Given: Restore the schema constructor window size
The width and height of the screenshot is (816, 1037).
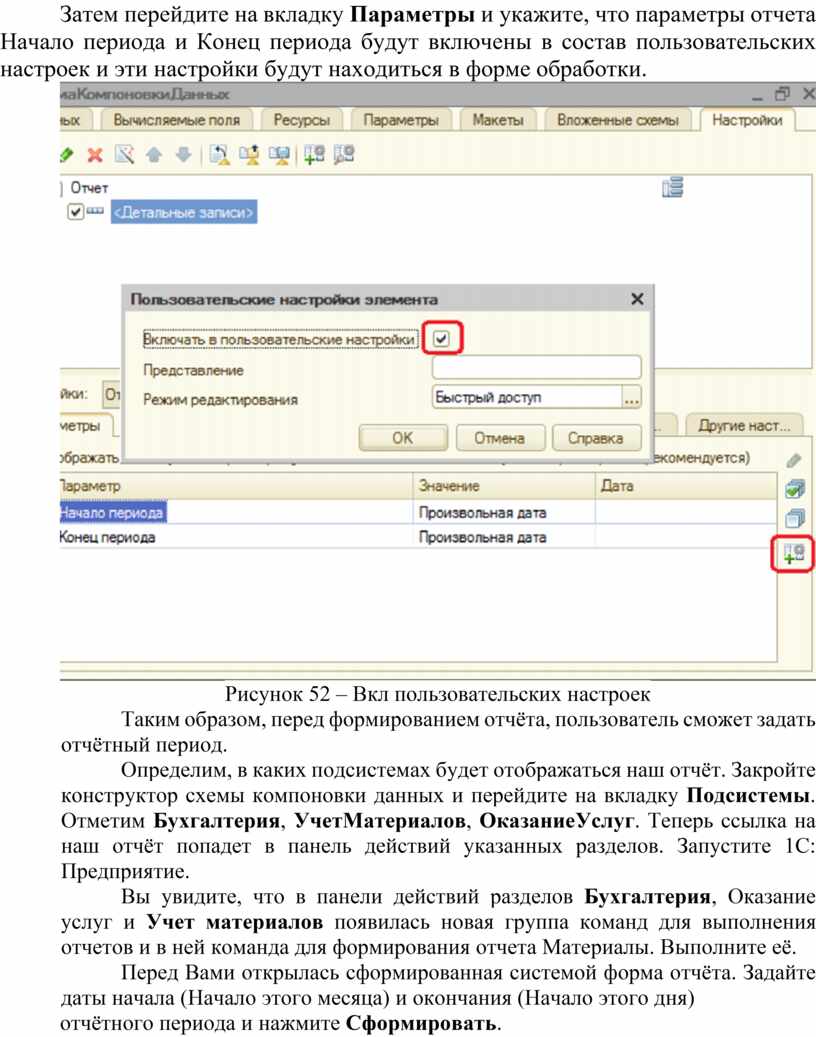Looking at the screenshot, I should pos(782,94).
